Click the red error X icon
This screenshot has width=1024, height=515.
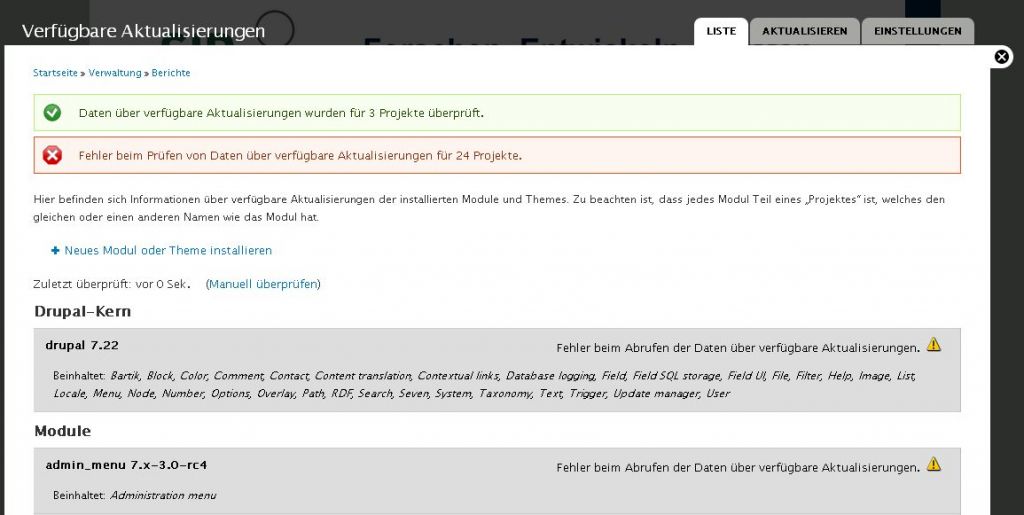point(53,155)
